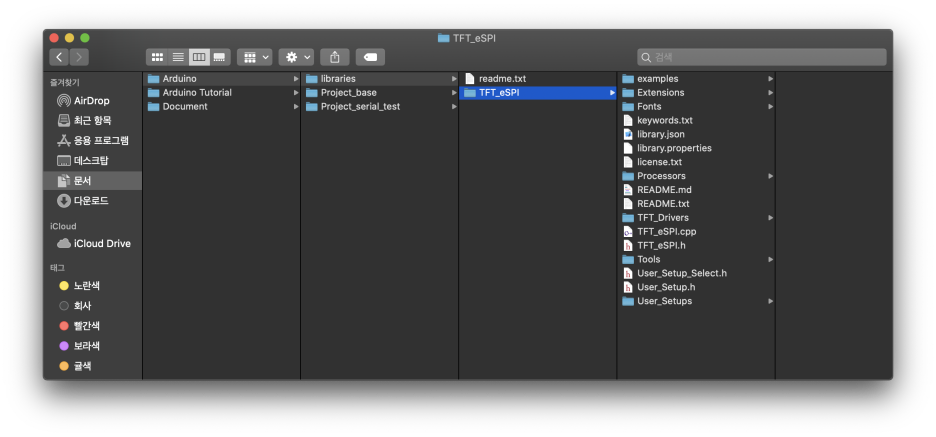Open the TFT_Drivers folder
Screen dimensions: 936x437
696,217
